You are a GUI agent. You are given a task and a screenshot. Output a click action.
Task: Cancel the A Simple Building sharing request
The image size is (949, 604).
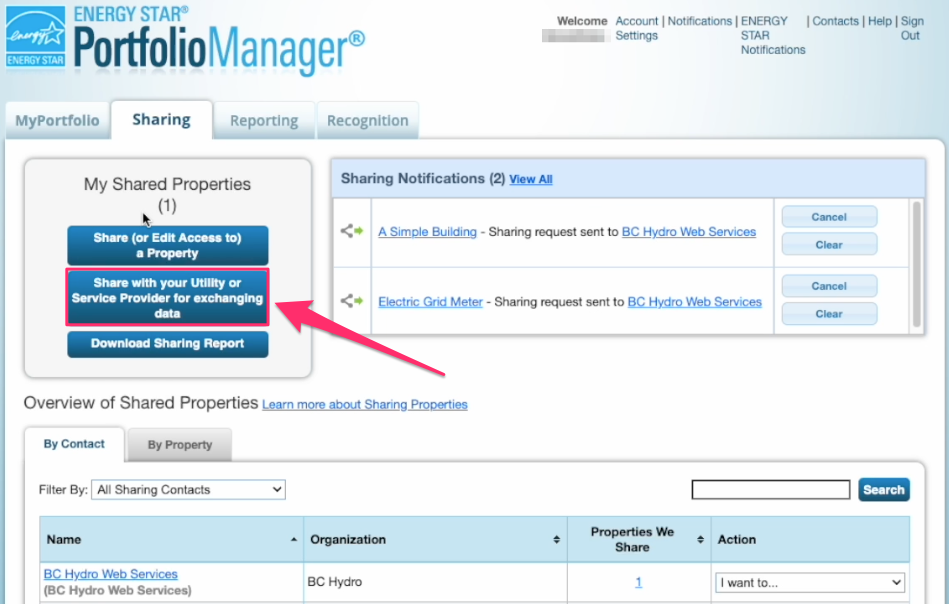click(x=828, y=217)
